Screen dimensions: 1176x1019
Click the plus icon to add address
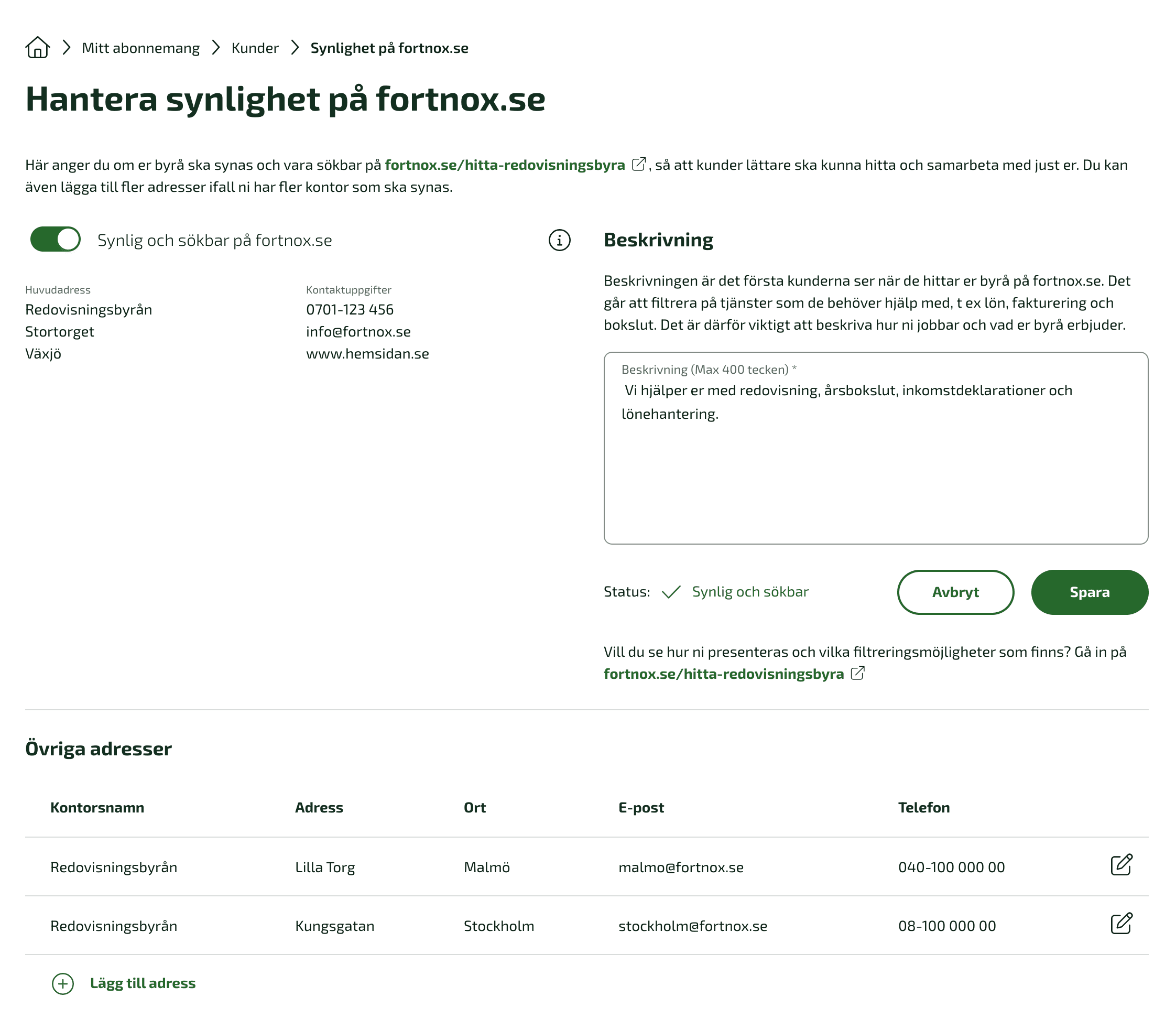(62, 984)
